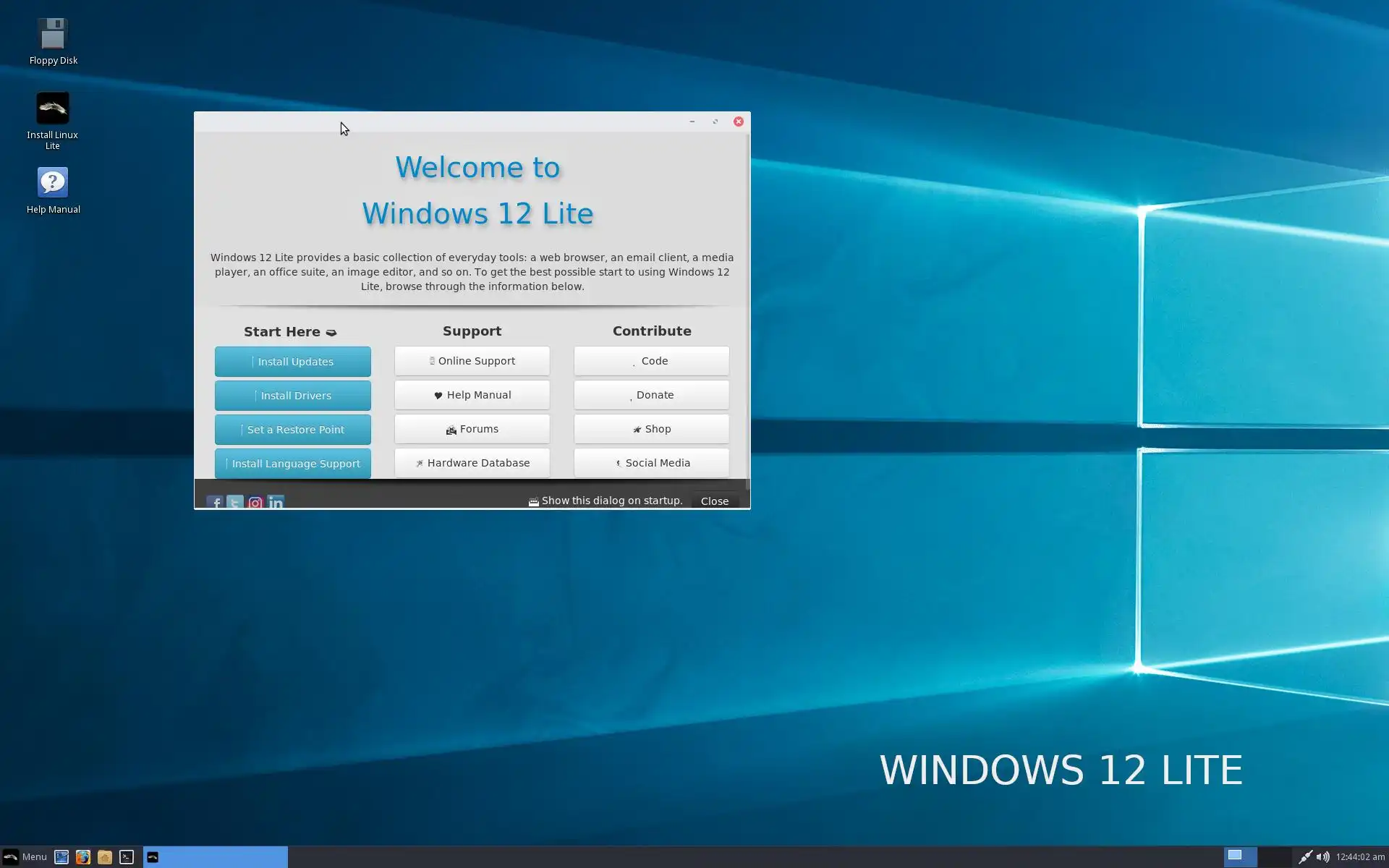Click the LinkedIn icon in footer
1389x868 pixels.
click(276, 501)
